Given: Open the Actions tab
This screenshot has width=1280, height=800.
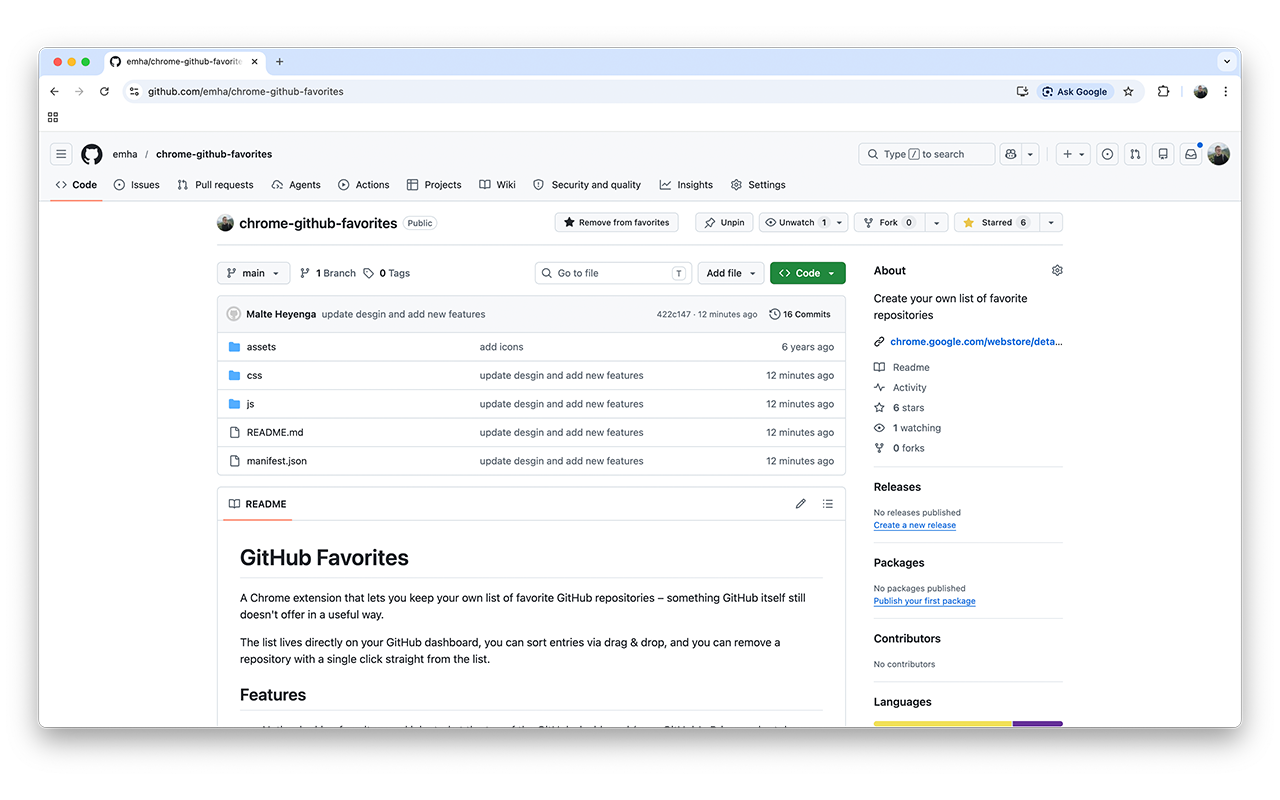Looking at the screenshot, I should coord(364,185).
